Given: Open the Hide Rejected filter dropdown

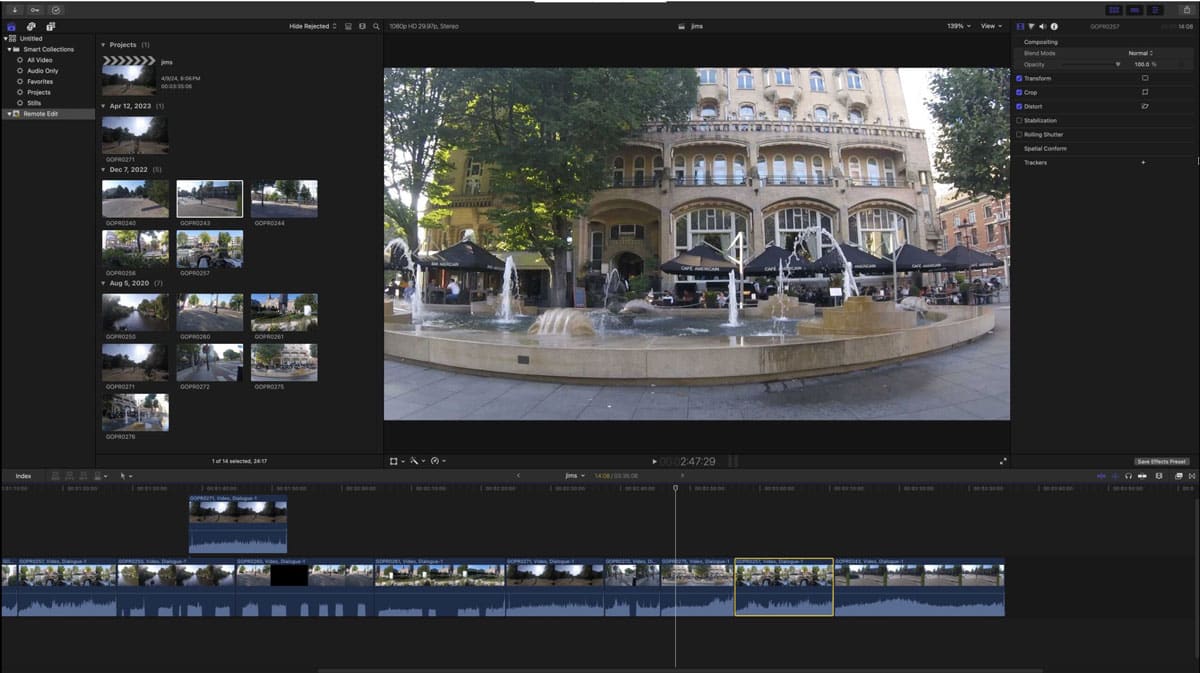Looking at the screenshot, I should (313, 26).
